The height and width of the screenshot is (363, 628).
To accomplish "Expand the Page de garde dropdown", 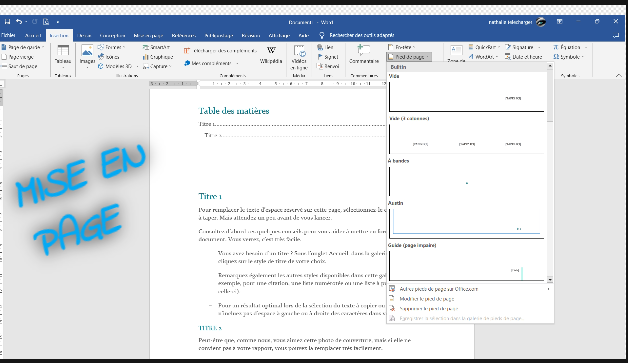I will click(x=23, y=47).
